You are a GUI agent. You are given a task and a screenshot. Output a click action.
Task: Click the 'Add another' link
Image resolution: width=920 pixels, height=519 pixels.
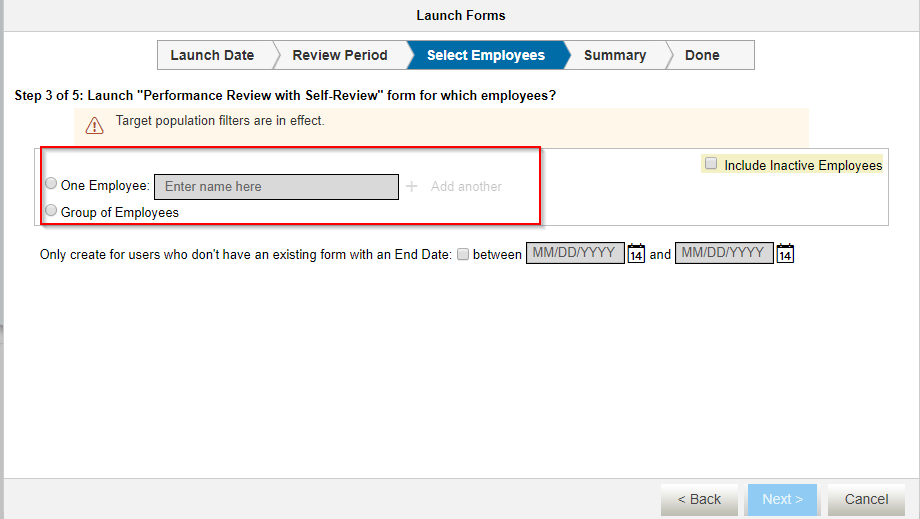click(466, 186)
